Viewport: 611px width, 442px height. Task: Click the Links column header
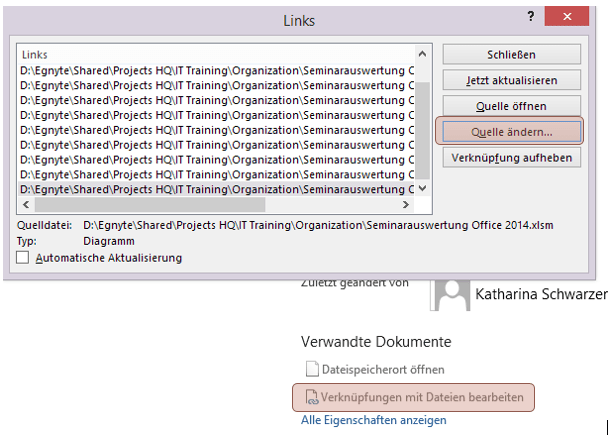point(35,55)
